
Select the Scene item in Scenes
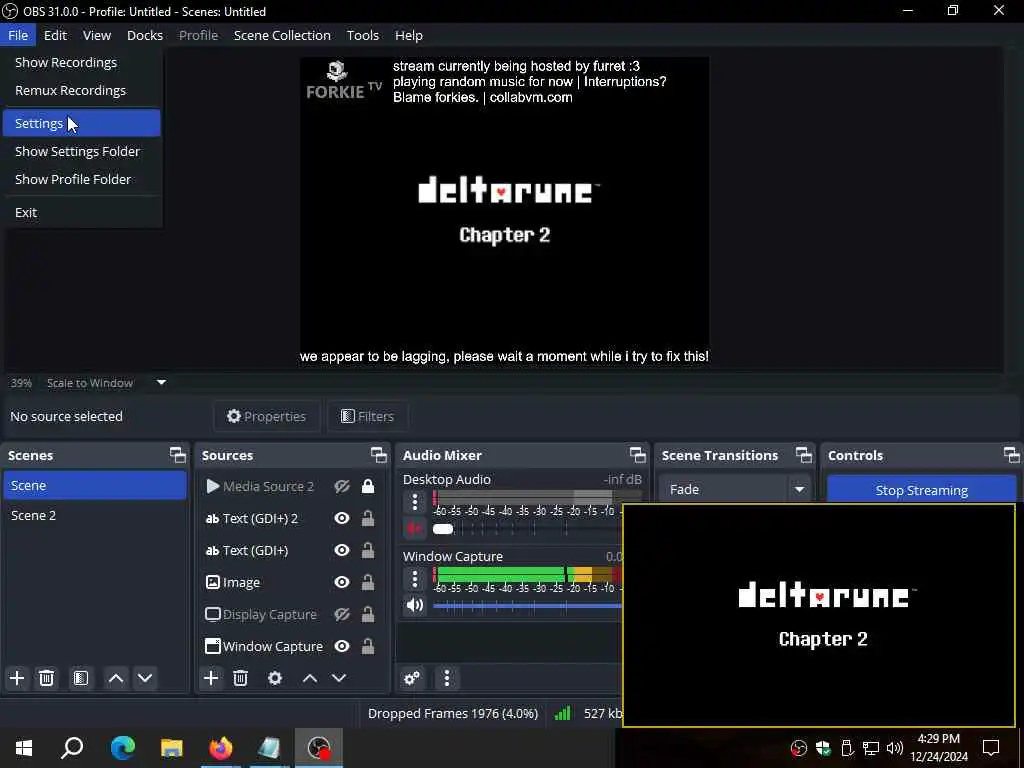[95, 486]
